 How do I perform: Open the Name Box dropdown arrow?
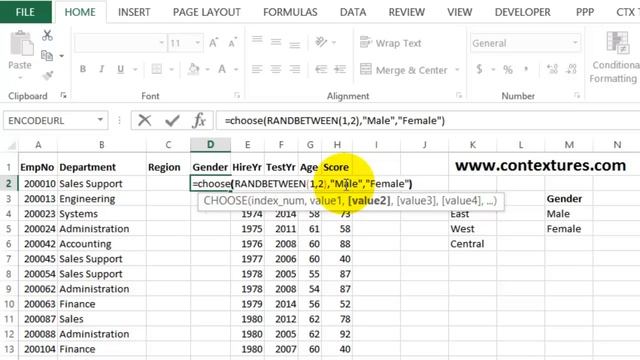pos(100,120)
